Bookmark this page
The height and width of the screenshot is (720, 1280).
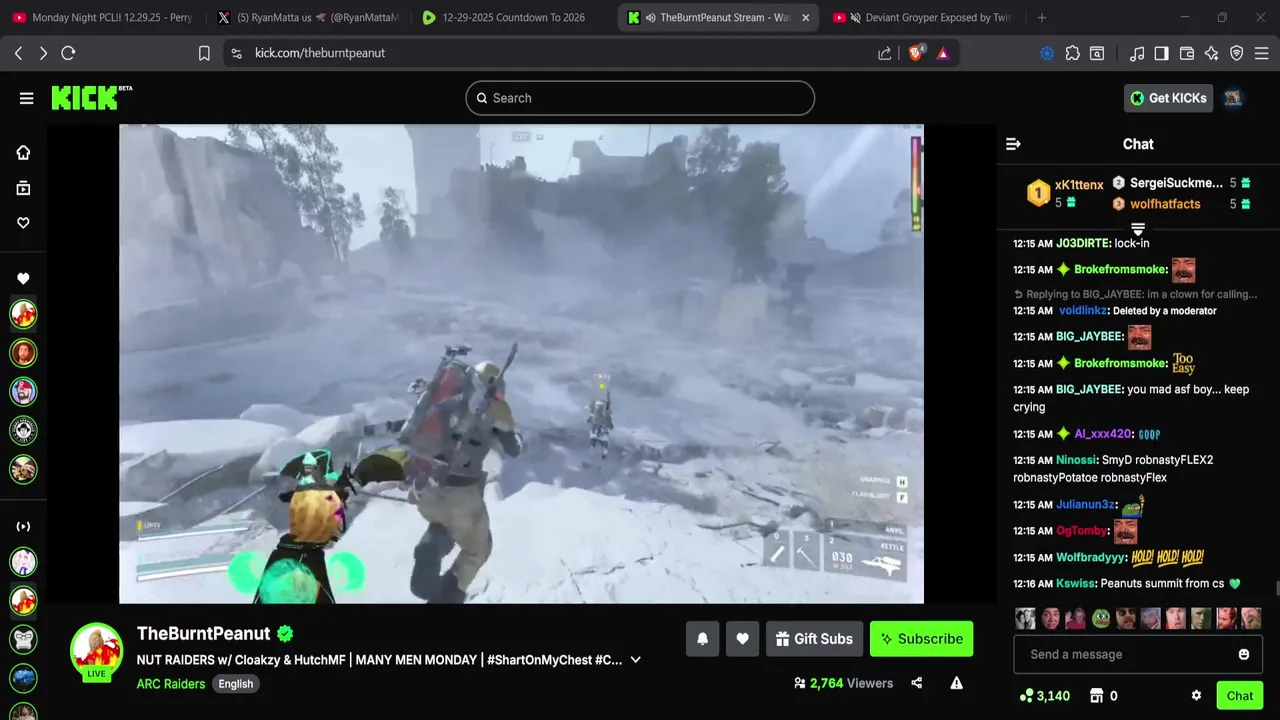(204, 54)
